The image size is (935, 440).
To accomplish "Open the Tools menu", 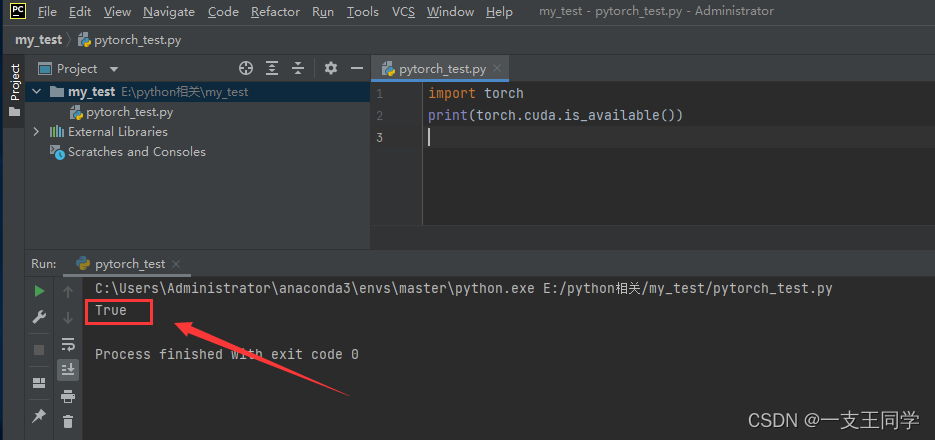I will click(x=363, y=11).
